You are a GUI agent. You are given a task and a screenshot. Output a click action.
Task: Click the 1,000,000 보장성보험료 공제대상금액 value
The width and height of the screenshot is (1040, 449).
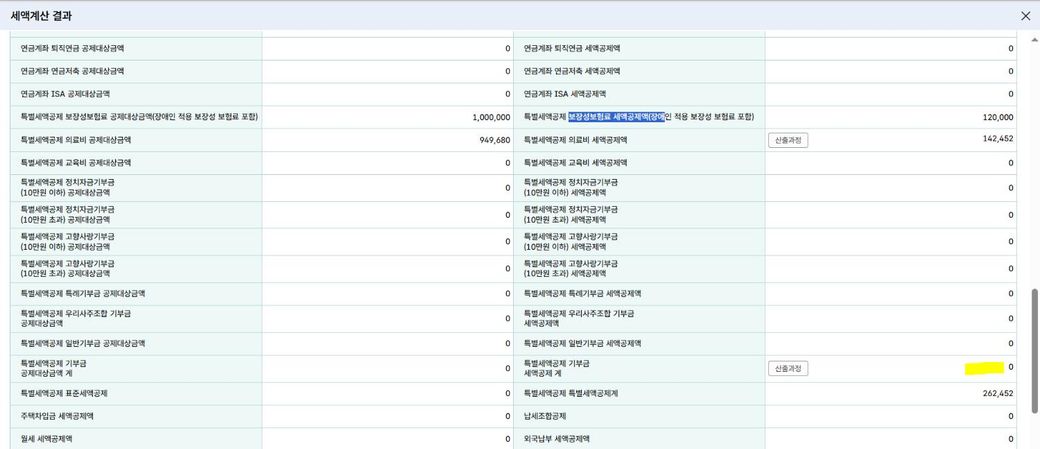tap(491, 118)
